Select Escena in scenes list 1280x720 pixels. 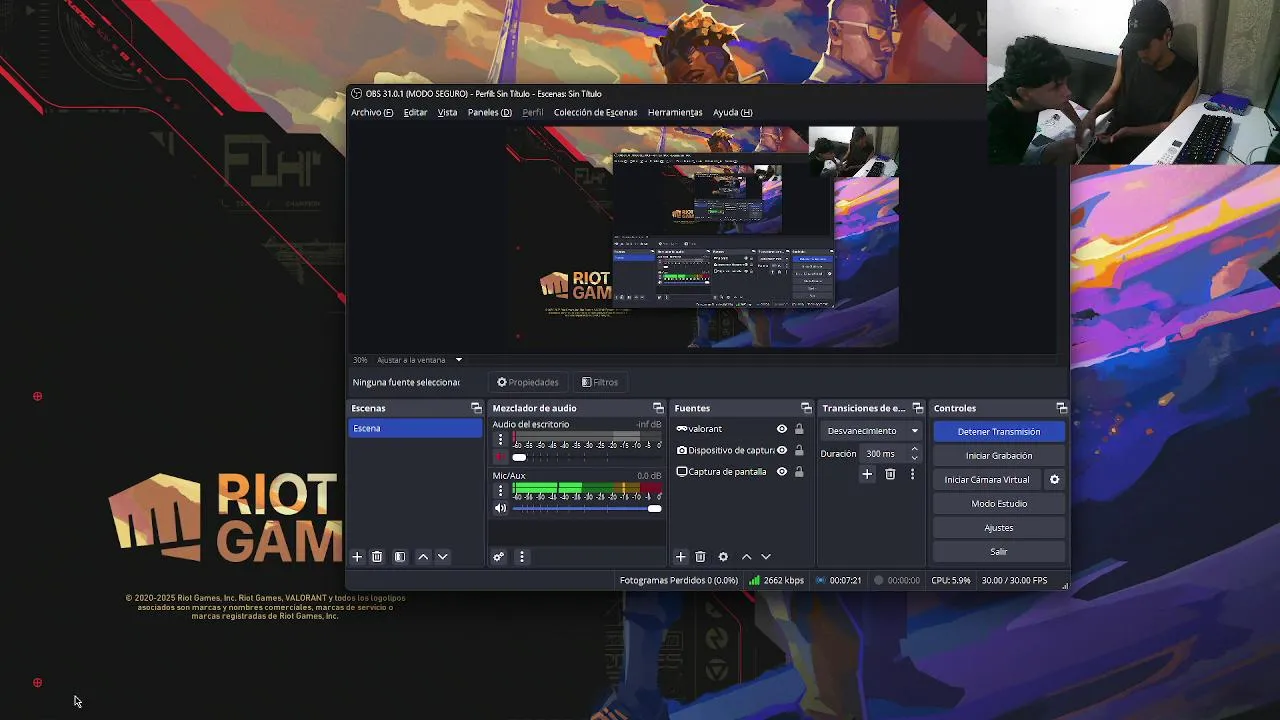[415, 428]
